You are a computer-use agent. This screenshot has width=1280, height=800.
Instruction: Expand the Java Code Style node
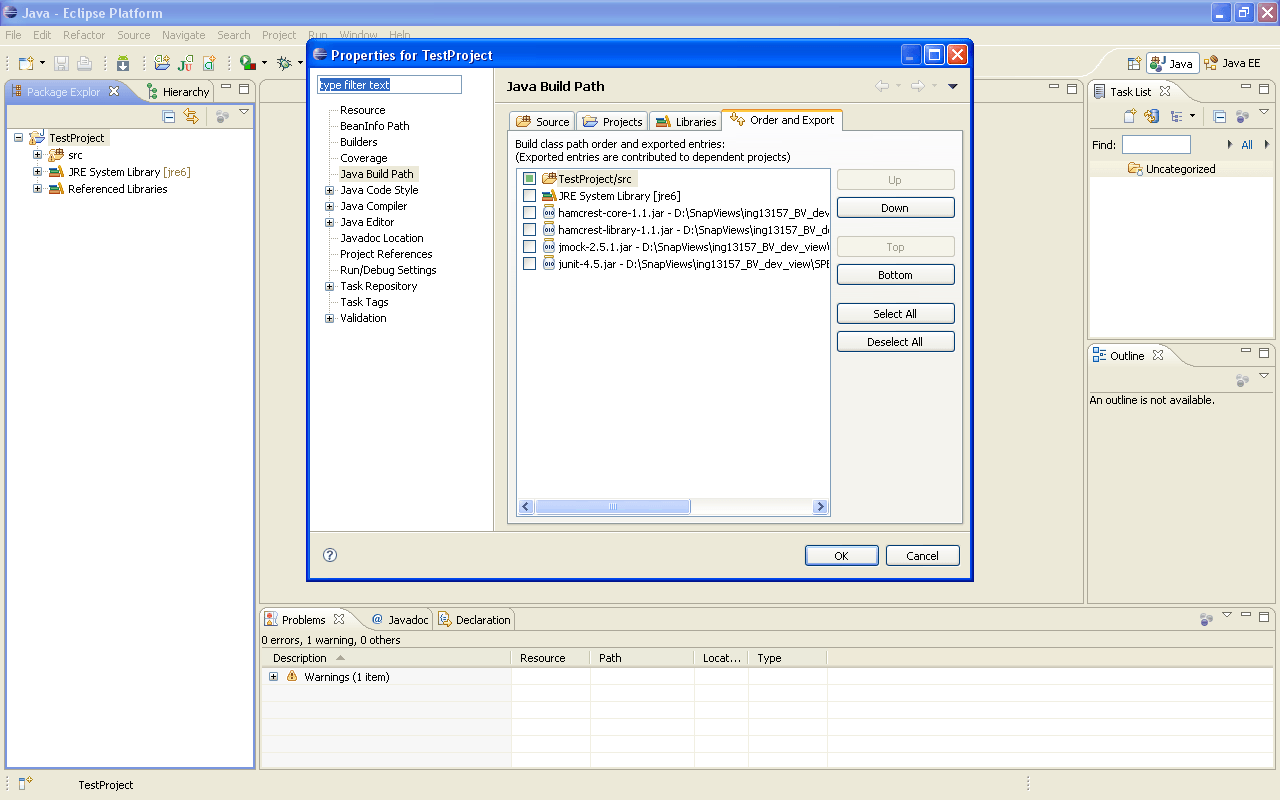point(330,190)
